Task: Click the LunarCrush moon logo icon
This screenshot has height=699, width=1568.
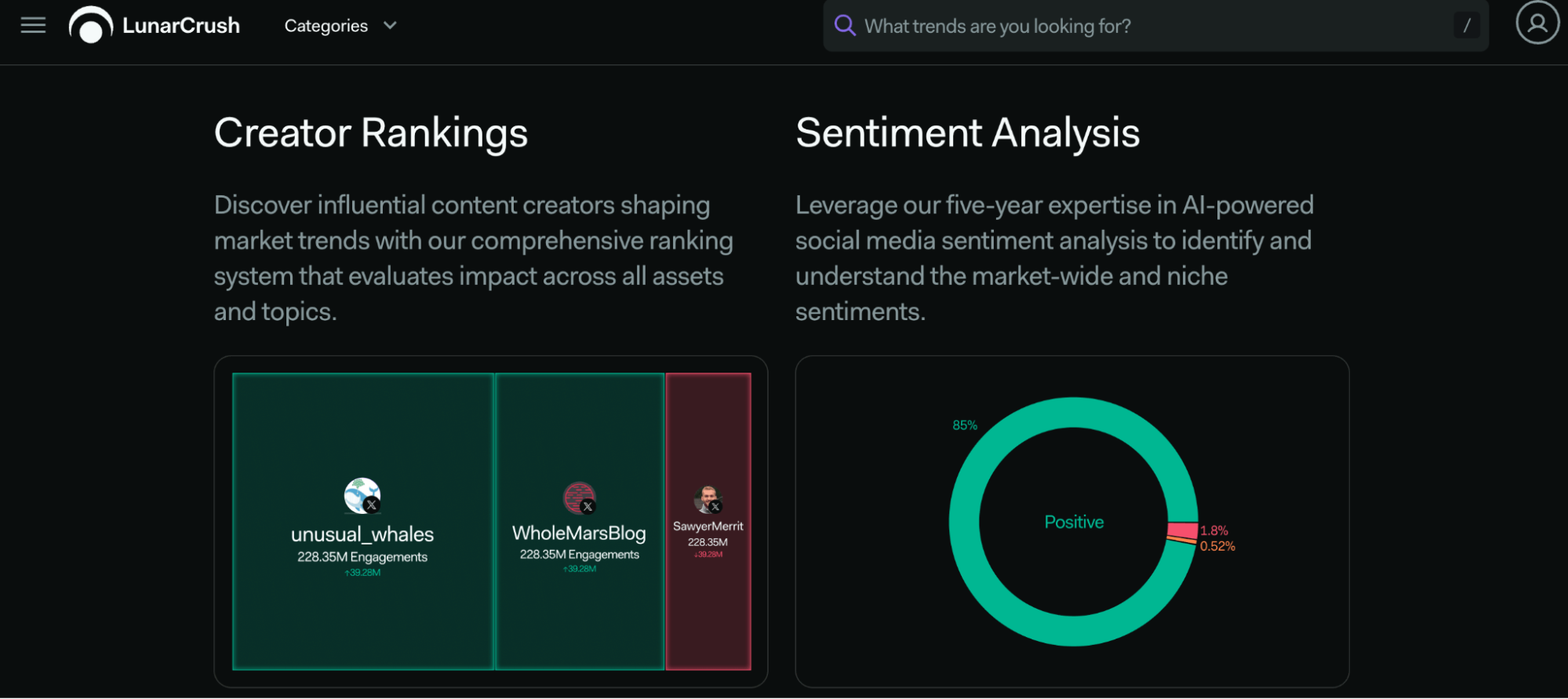Action: point(90,25)
